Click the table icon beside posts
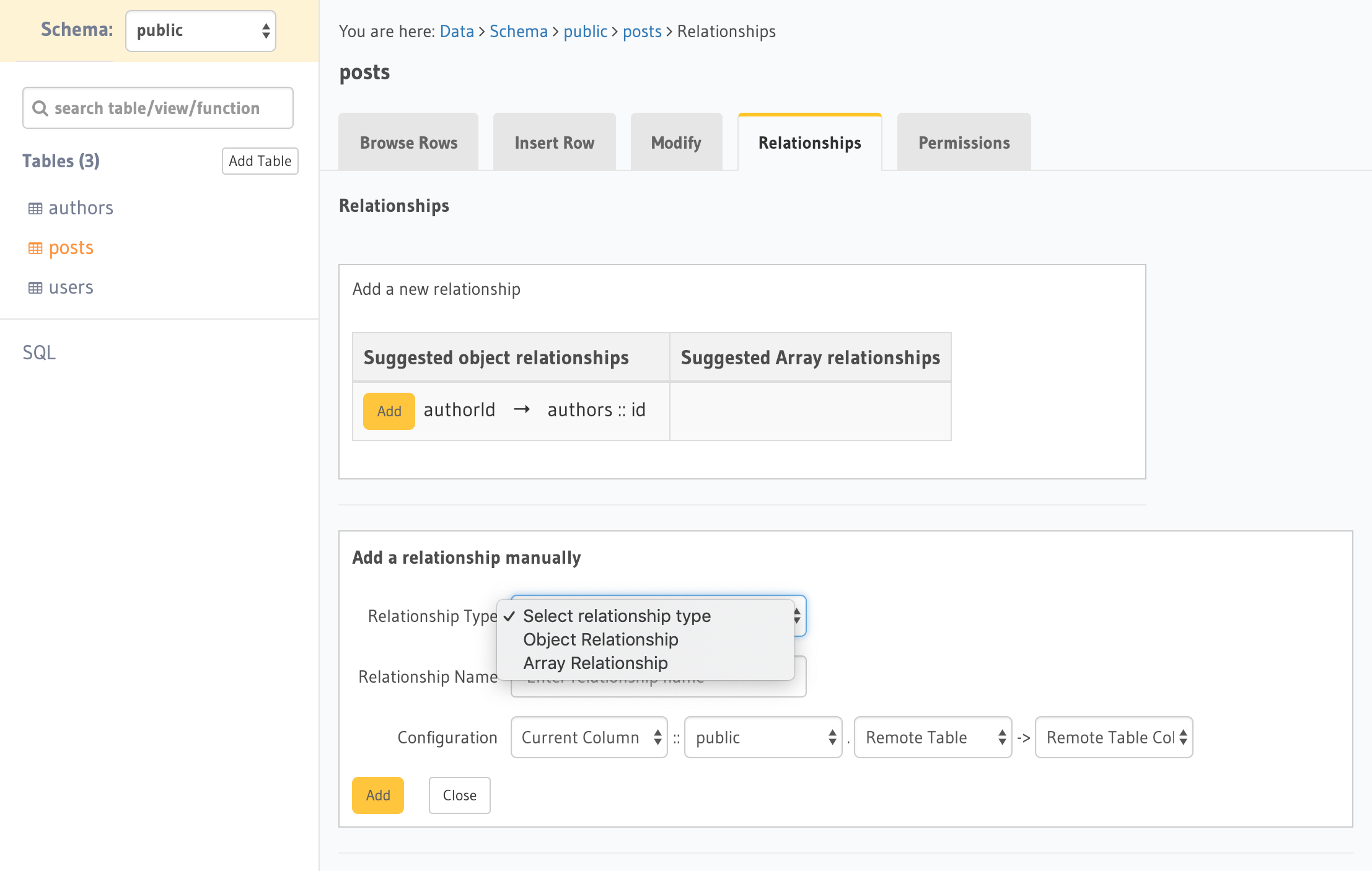 (35, 247)
